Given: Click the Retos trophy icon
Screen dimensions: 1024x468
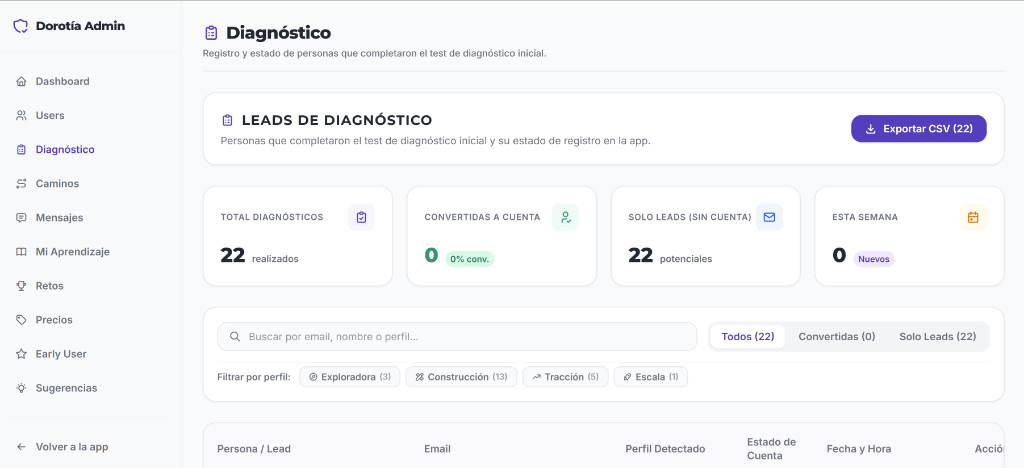Looking at the screenshot, I should tap(21, 286).
